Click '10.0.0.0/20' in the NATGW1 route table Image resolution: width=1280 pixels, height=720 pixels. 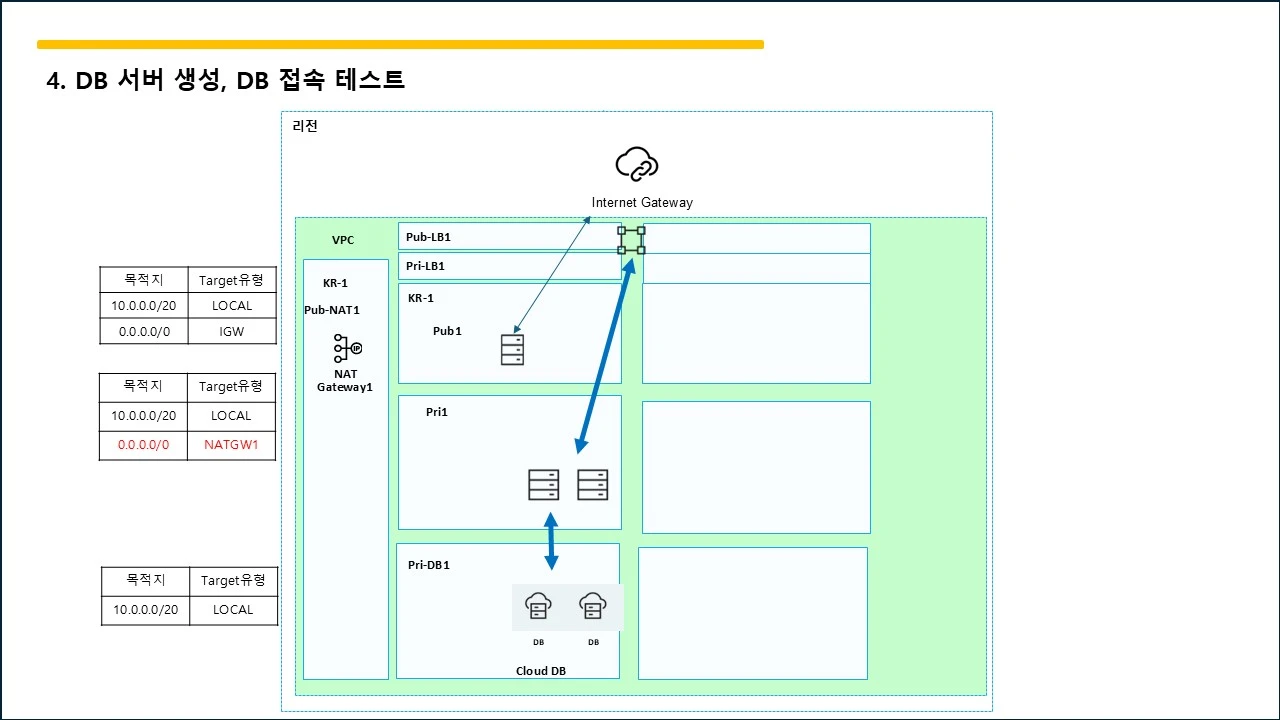[144, 416]
